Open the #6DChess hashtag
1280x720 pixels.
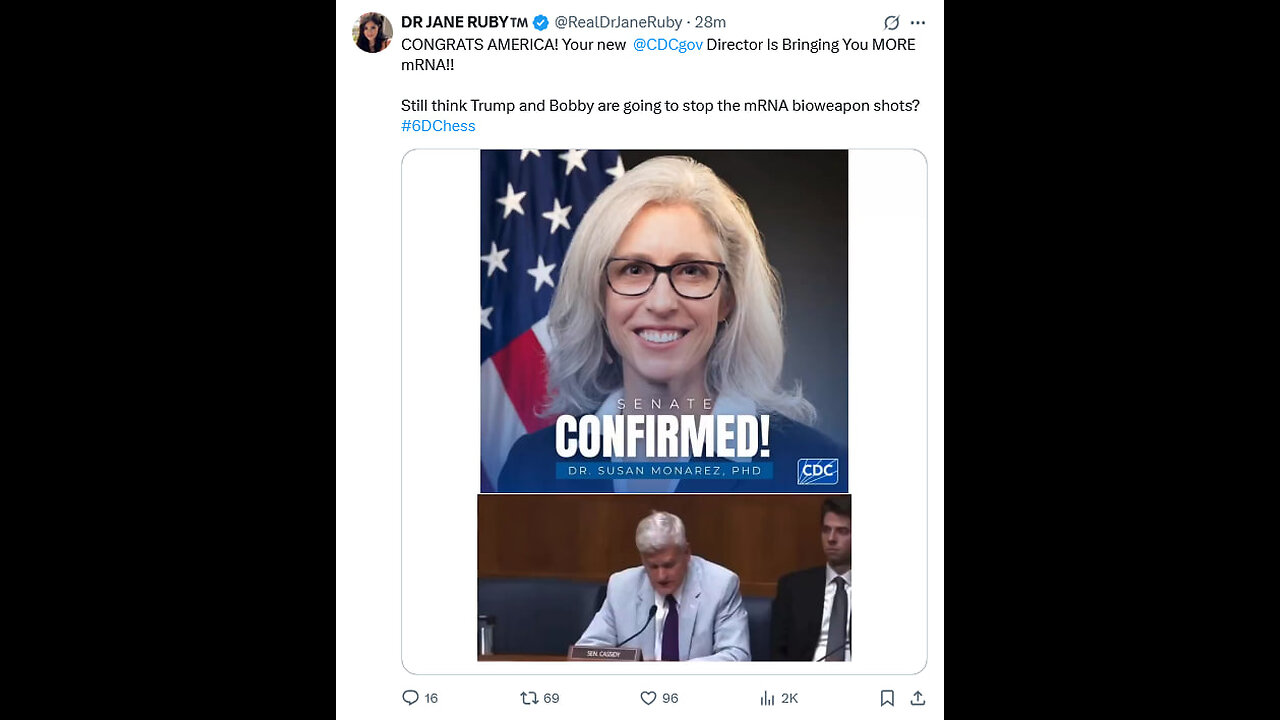click(438, 126)
